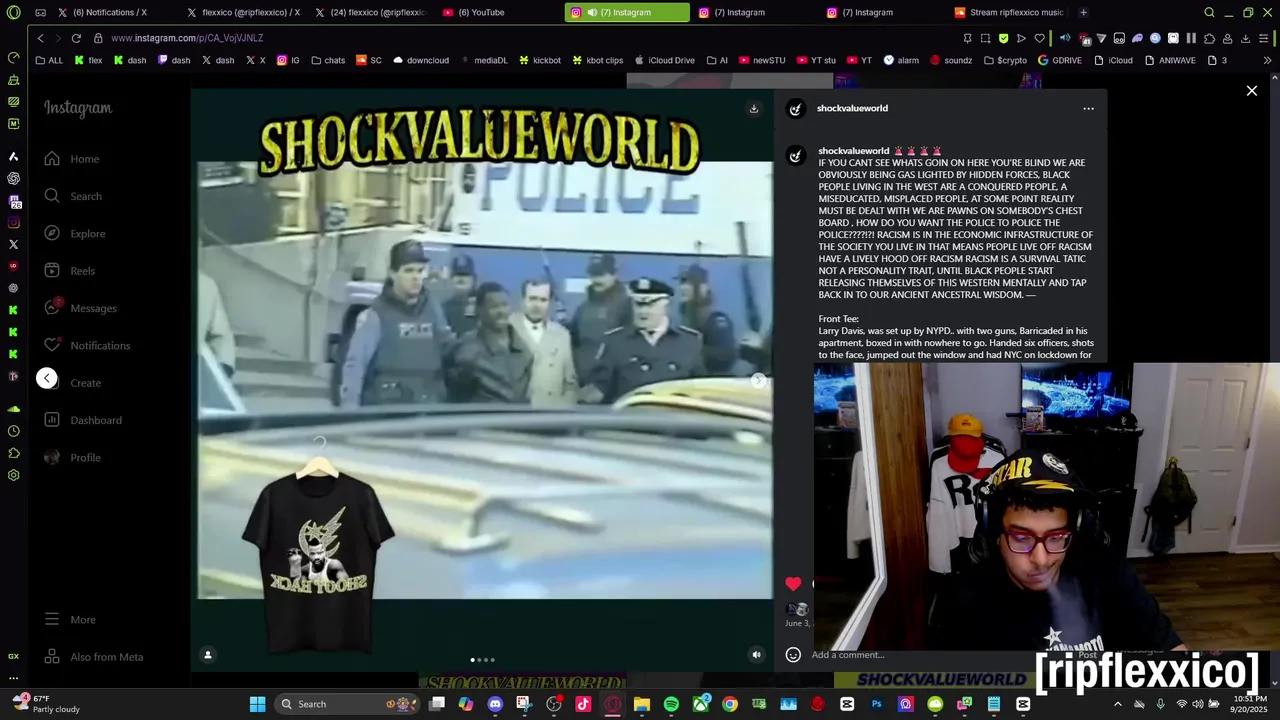
Task: Open Messages in Instagram sidebar
Action: 80,308
